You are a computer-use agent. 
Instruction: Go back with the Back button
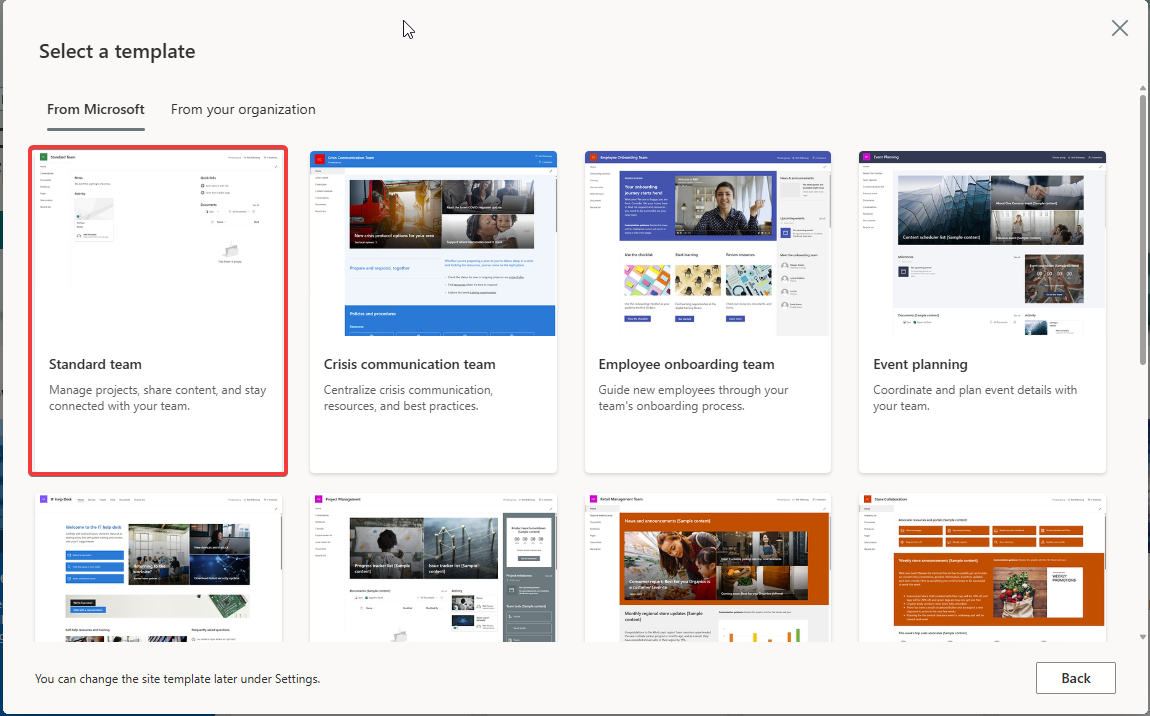(1075, 679)
